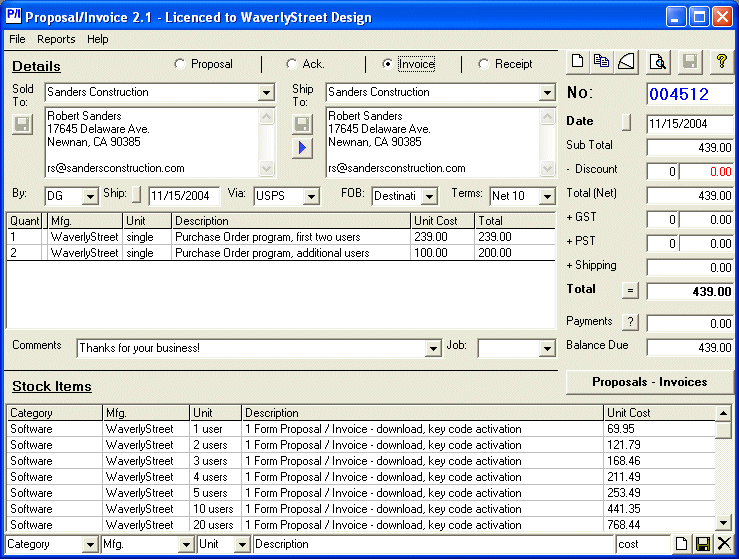The image size is (739, 559).
Task: Save the Ship To address disk icon
Action: [x=302, y=124]
